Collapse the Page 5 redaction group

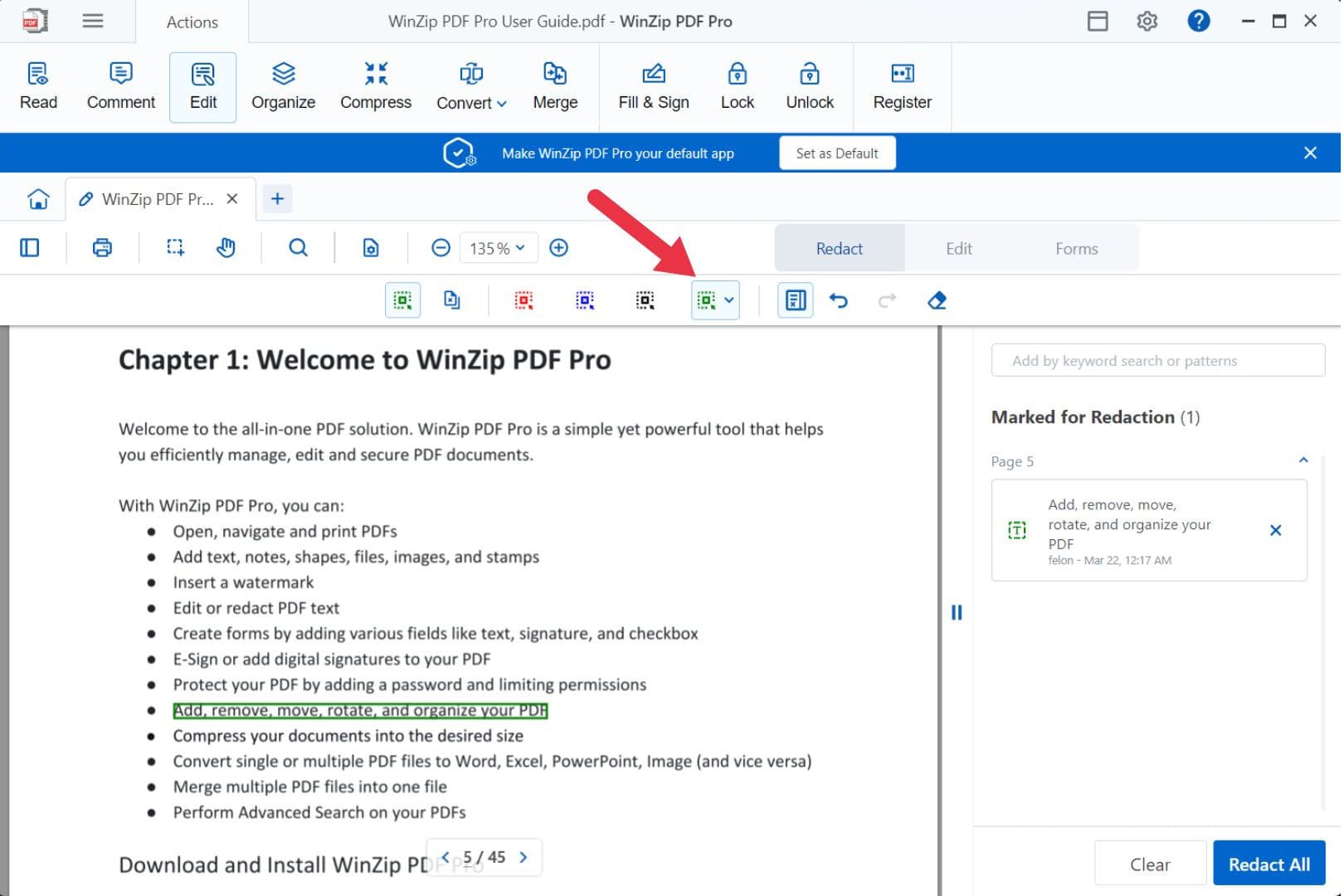click(x=1303, y=460)
